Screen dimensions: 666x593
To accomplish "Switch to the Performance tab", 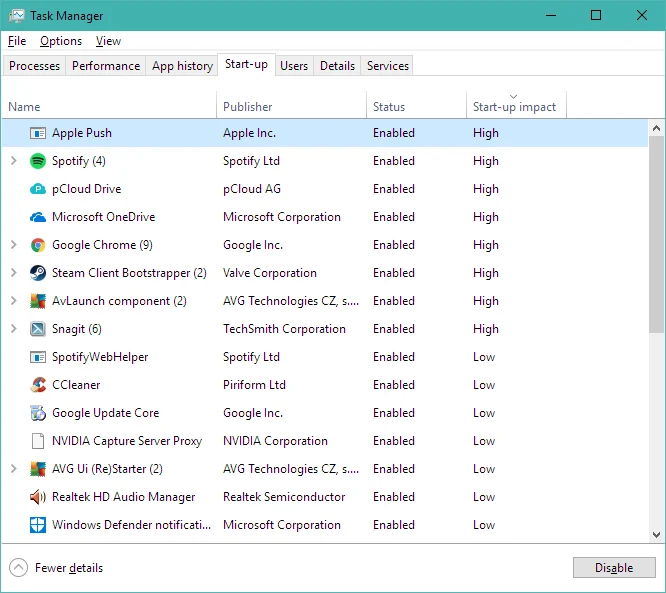I will point(106,66).
